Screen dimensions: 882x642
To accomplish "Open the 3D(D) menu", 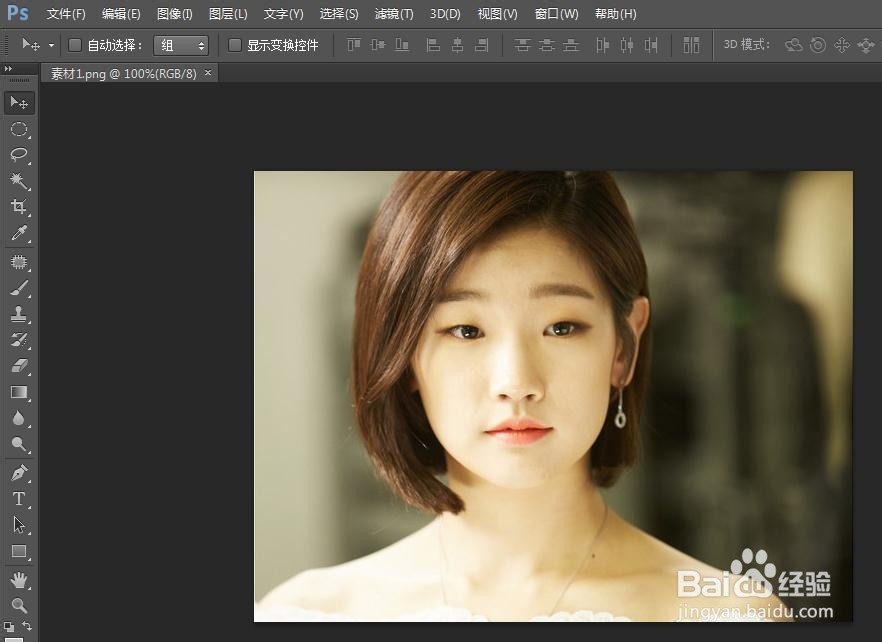I will pyautogui.click(x=445, y=14).
